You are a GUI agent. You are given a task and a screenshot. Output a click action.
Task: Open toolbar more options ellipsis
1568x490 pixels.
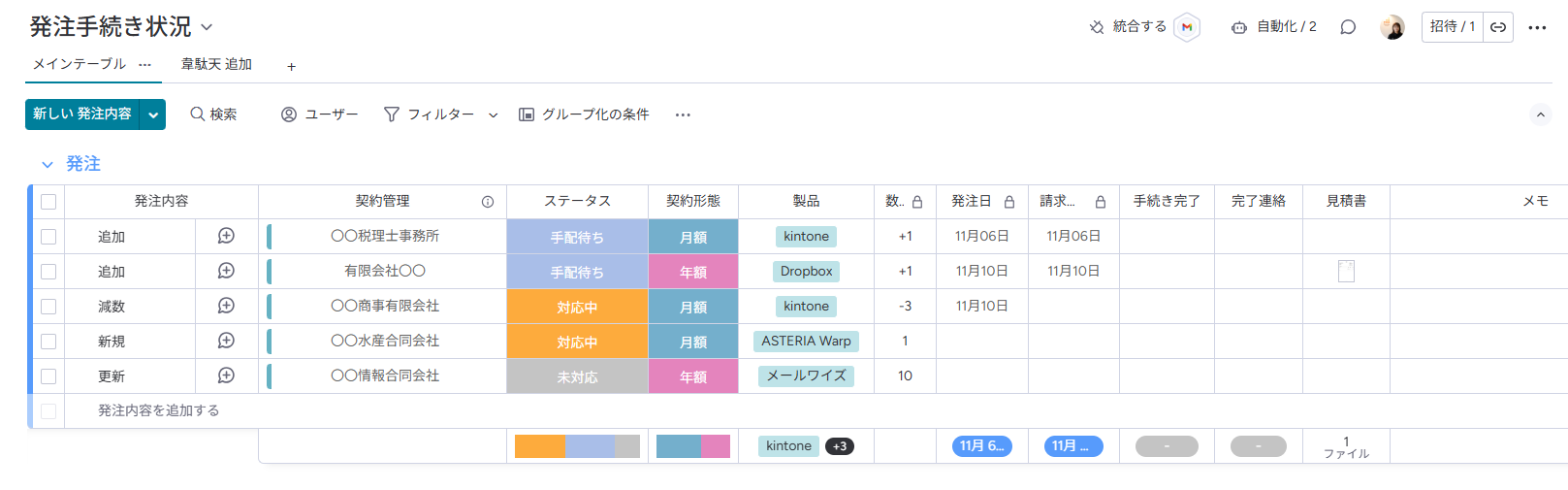point(683,114)
